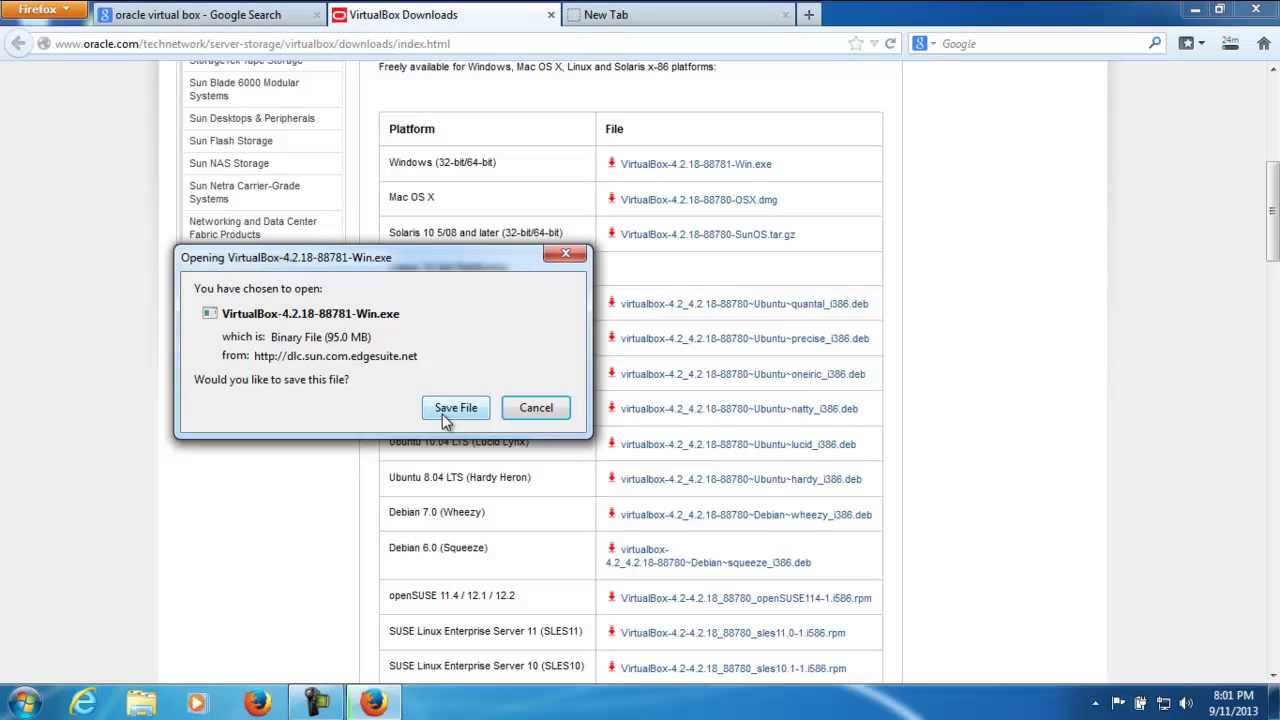Open Ubuntu quantal i386.deb link
1280x720 pixels.
(744, 304)
